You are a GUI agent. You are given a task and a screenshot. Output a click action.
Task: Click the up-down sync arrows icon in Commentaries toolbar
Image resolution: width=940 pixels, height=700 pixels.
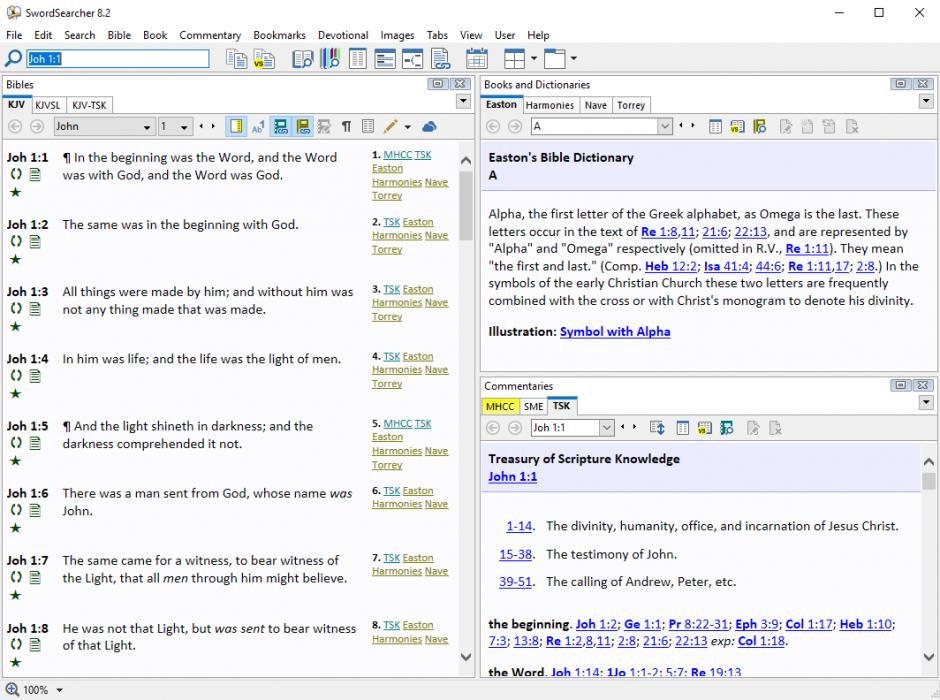point(658,428)
